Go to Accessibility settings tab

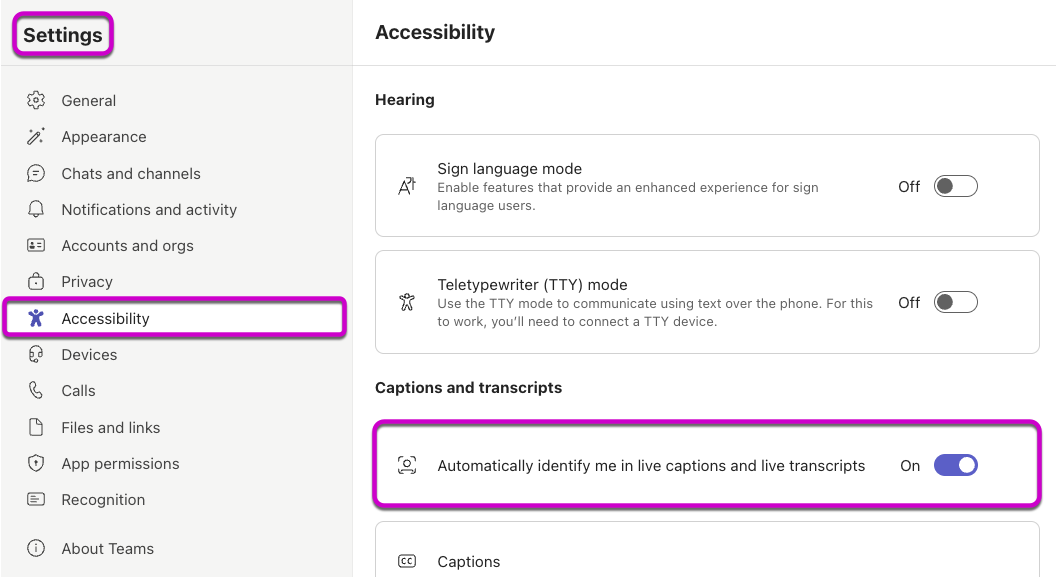[x=105, y=318]
